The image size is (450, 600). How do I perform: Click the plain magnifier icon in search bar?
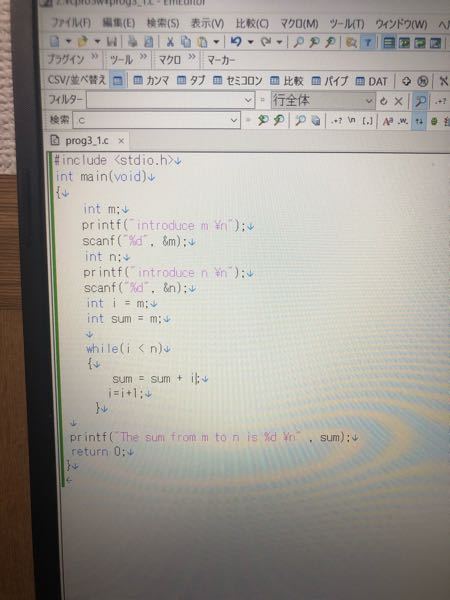[x=300, y=121]
